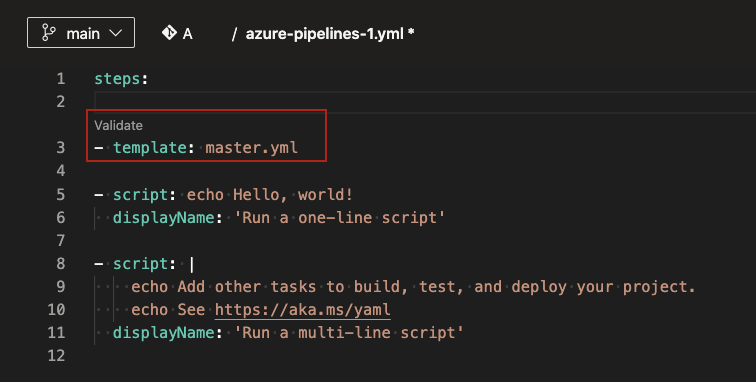Click line number 12 in gutter
756x382 pixels.
pos(56,355)
